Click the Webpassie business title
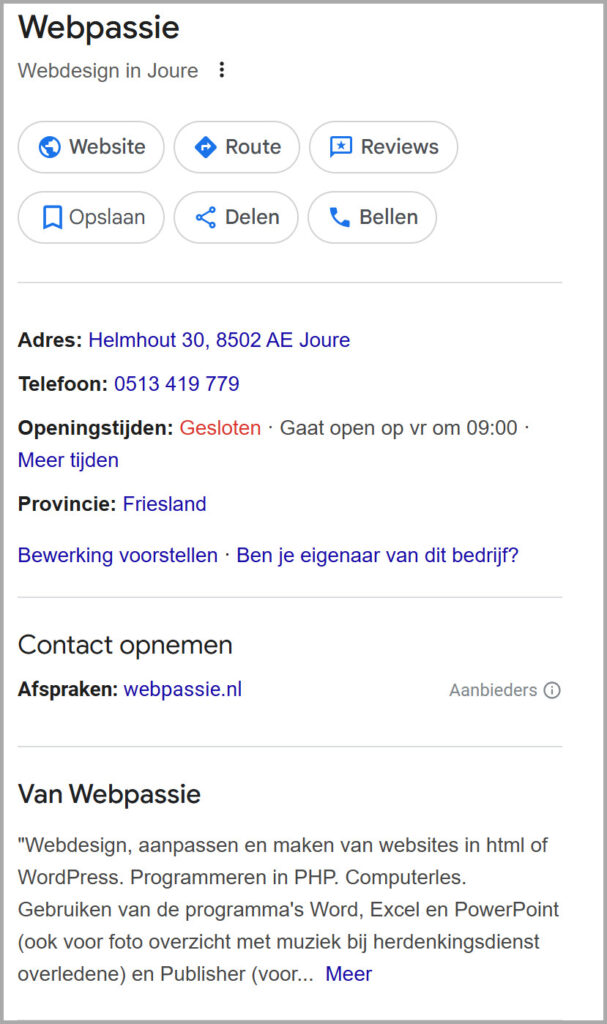 (99, 28)
